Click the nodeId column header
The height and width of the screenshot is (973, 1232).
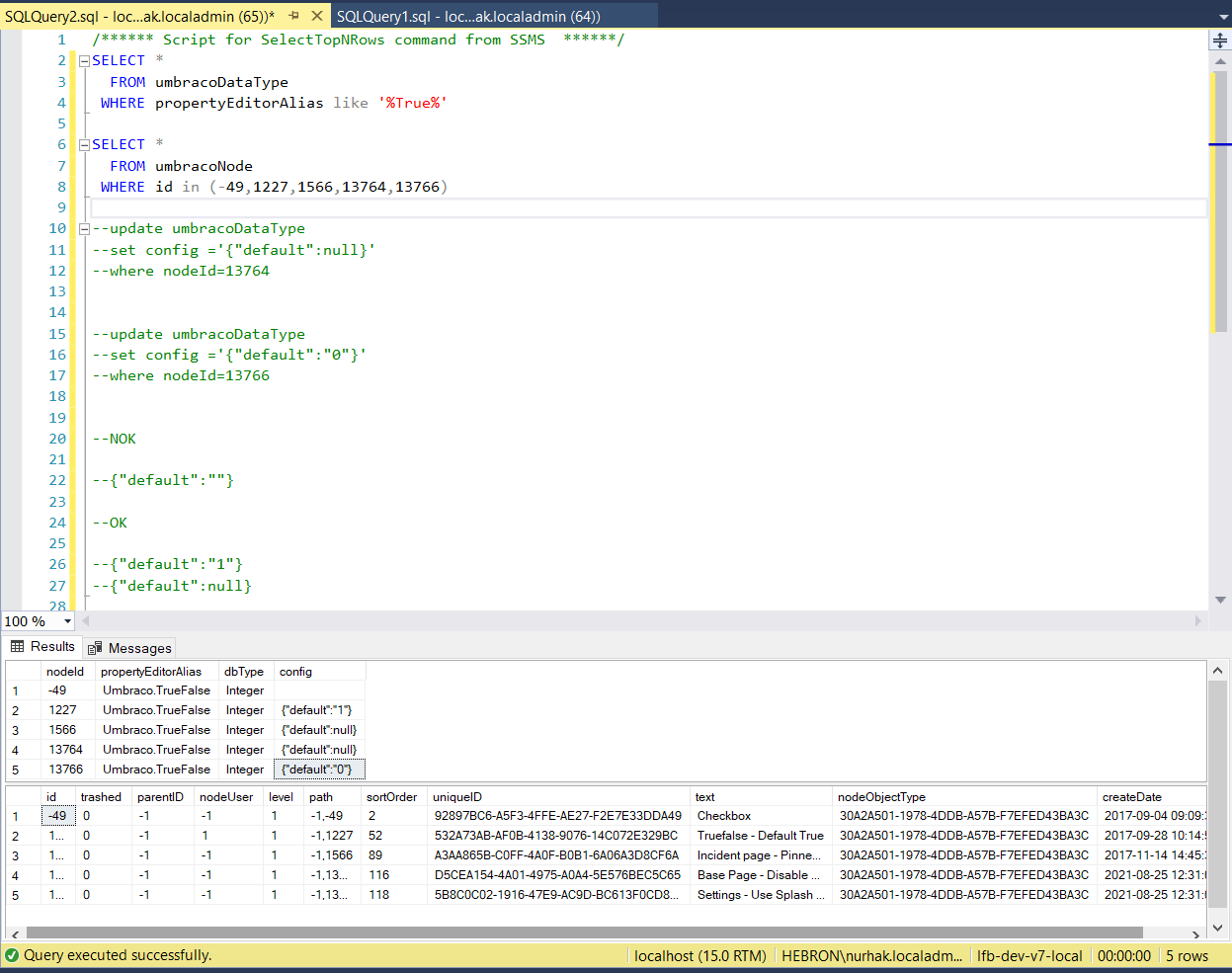click(68, 672)
